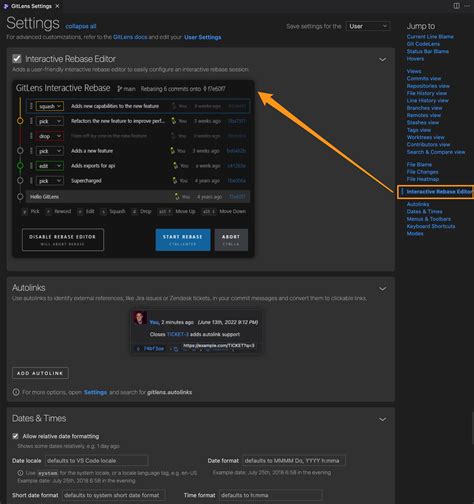Click the avatar icon on Adds a new feature row

pyautogui.click(x=172, y=151)
